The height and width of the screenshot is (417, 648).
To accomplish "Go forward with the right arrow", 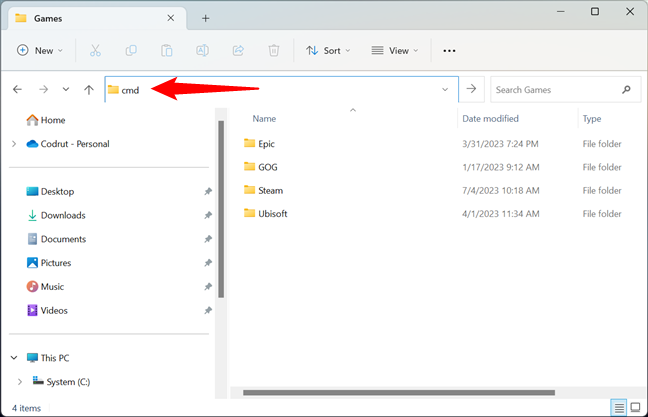I will (x=43, y=89).
